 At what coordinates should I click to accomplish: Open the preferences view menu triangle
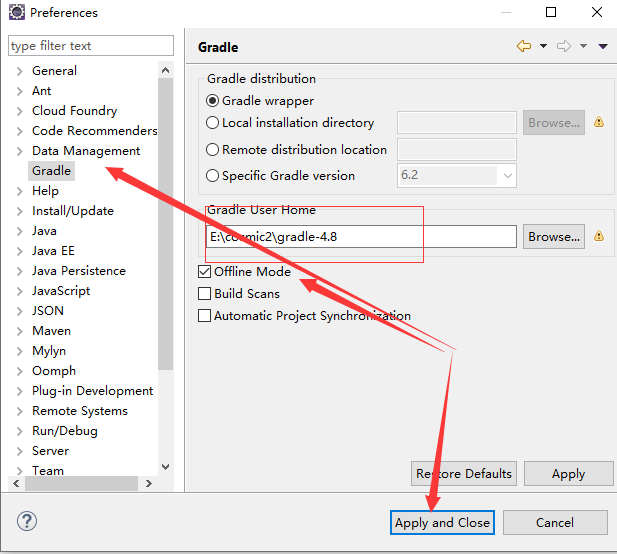click(x=603, y=46)
